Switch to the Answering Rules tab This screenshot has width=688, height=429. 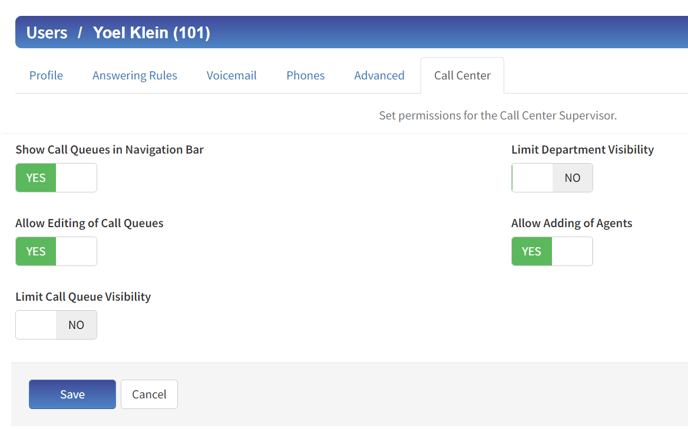[135, 75]
